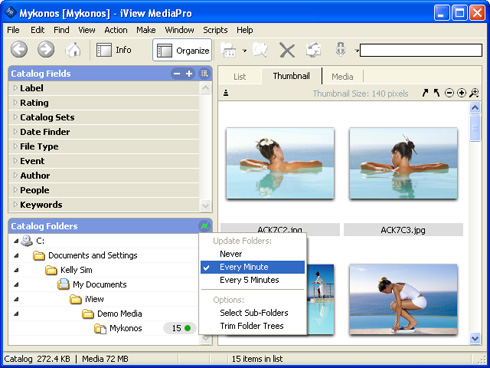490x368 pixels.
Task: Expand the Event field
Action: tap(15, 161)
